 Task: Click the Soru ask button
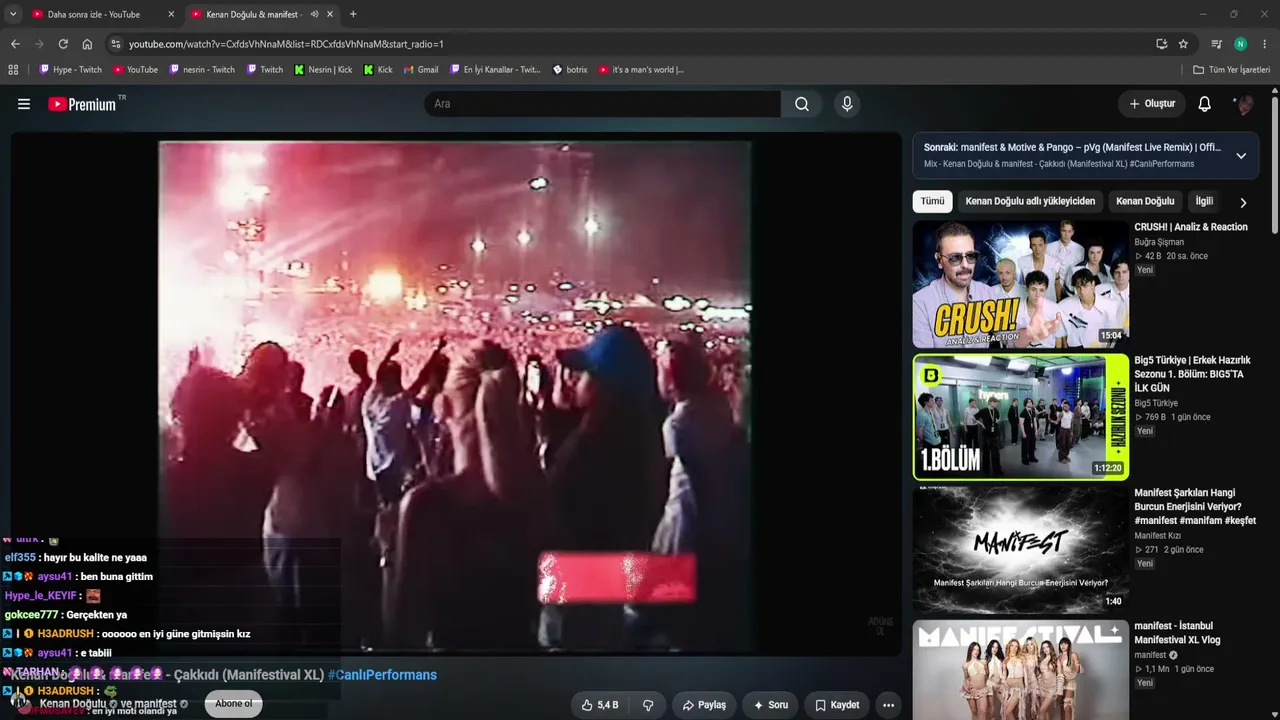tap(770, 705)
